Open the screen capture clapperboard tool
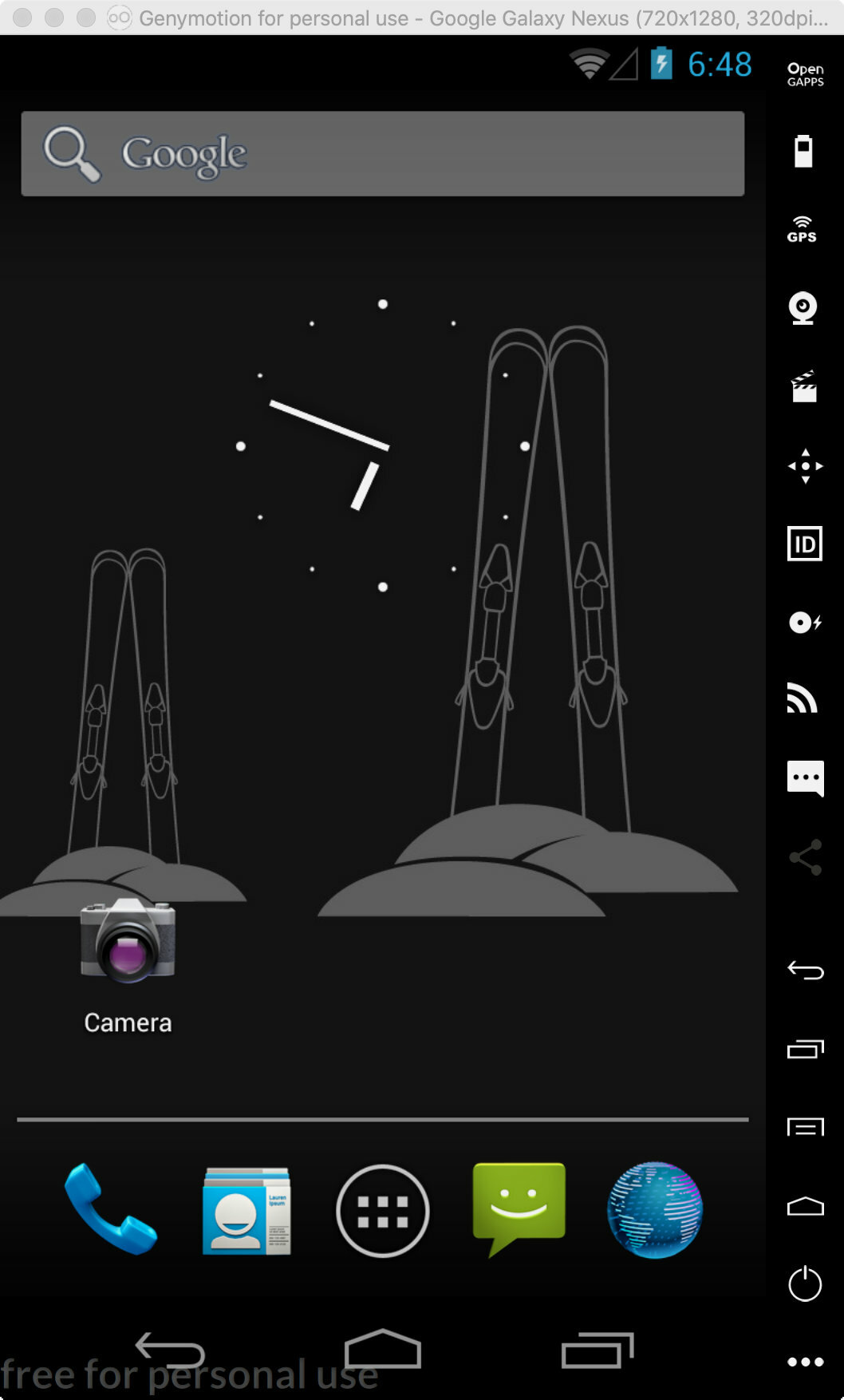This screenshot has width=844, height=1400. click(x=803, y=386)
